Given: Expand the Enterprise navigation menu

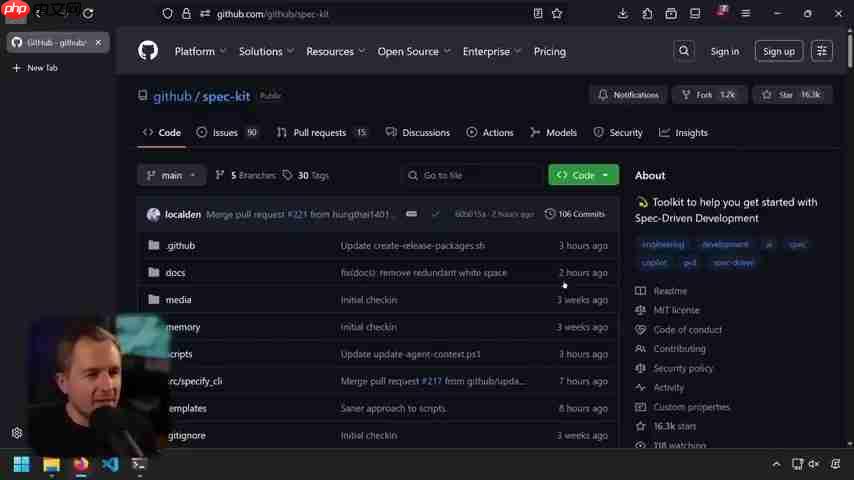Looking at the screenshot, I should 492,52.
